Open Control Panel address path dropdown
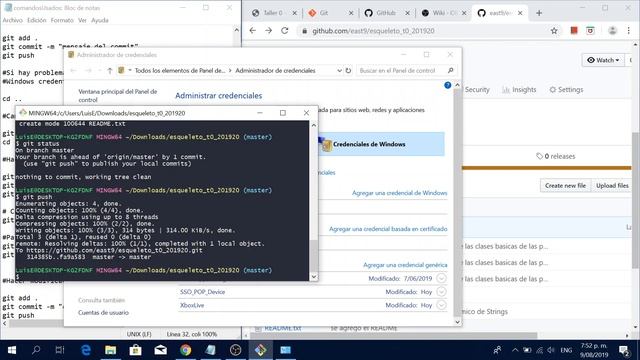640x360 pixels. tap(339, 71)
